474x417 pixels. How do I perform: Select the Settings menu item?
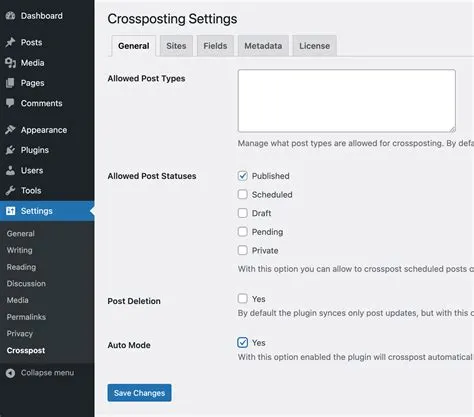coord(47,211)
